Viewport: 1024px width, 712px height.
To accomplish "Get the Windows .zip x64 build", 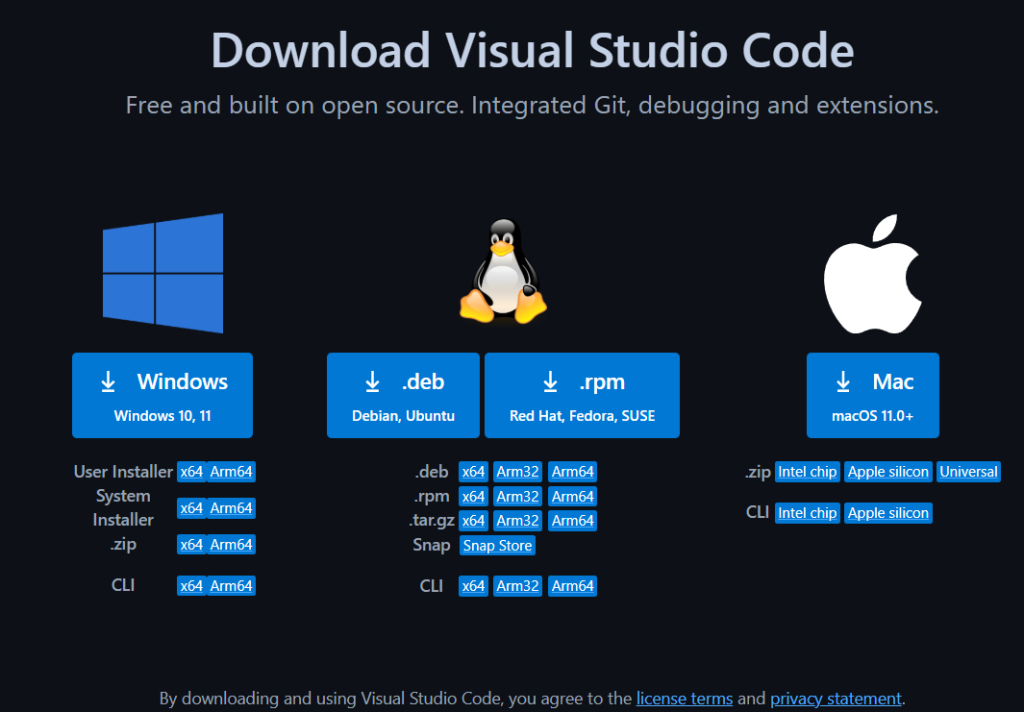I will (191, 545).
